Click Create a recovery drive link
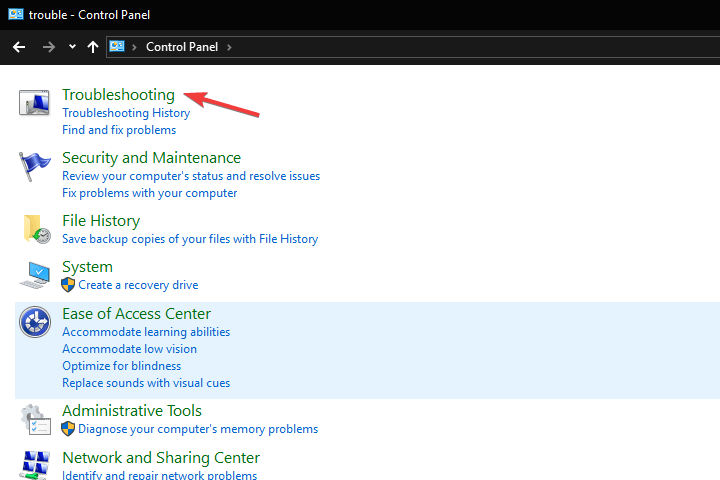720x480 pixels. [x=138, y=285]
